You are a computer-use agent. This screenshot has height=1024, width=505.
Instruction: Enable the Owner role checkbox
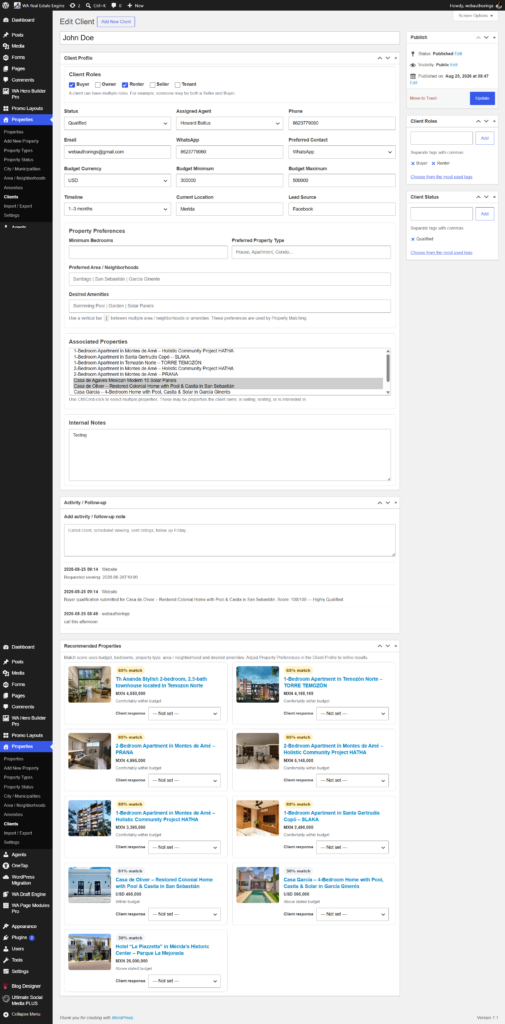[x=98, y=84]
